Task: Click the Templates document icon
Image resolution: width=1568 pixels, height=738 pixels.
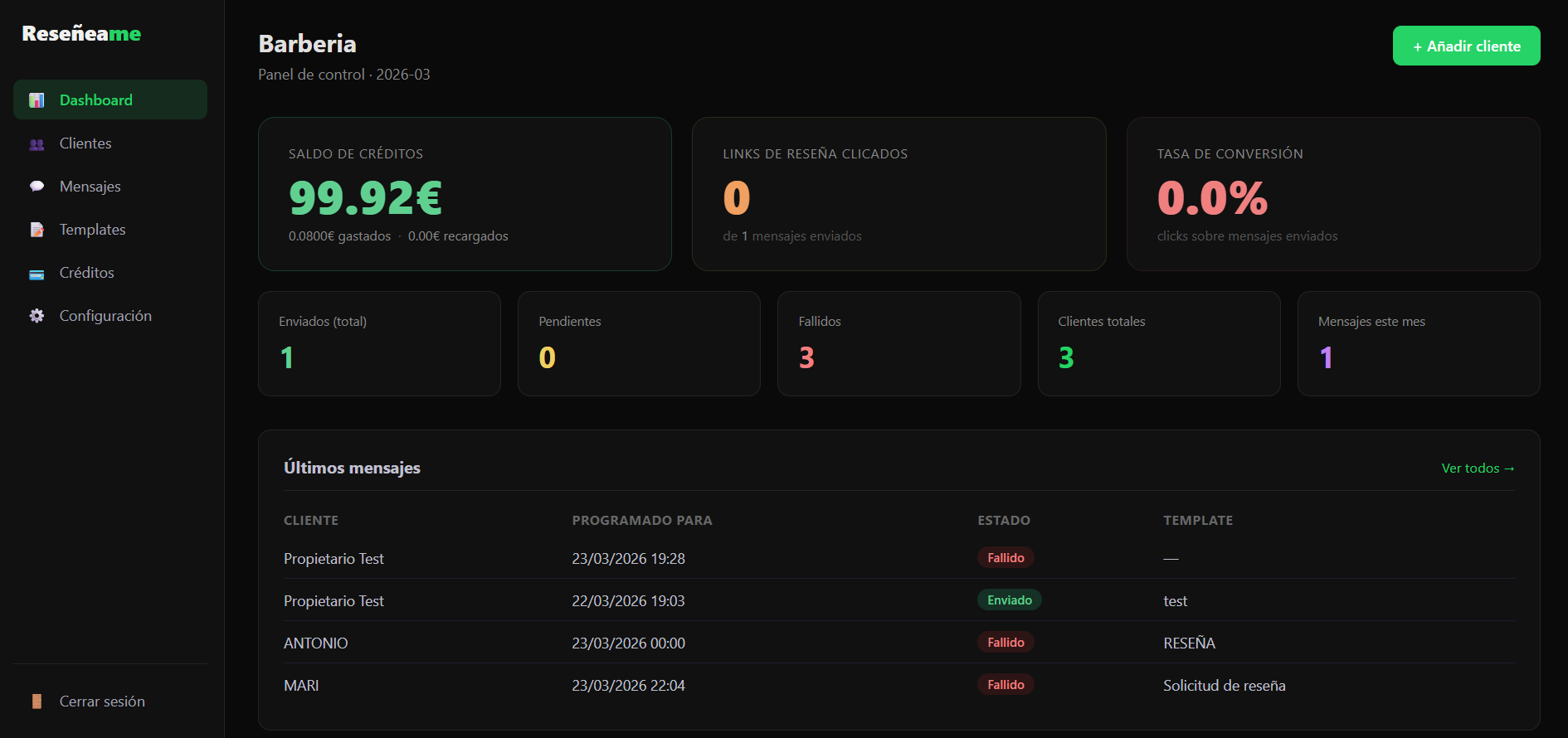Action: pos(37,230)
